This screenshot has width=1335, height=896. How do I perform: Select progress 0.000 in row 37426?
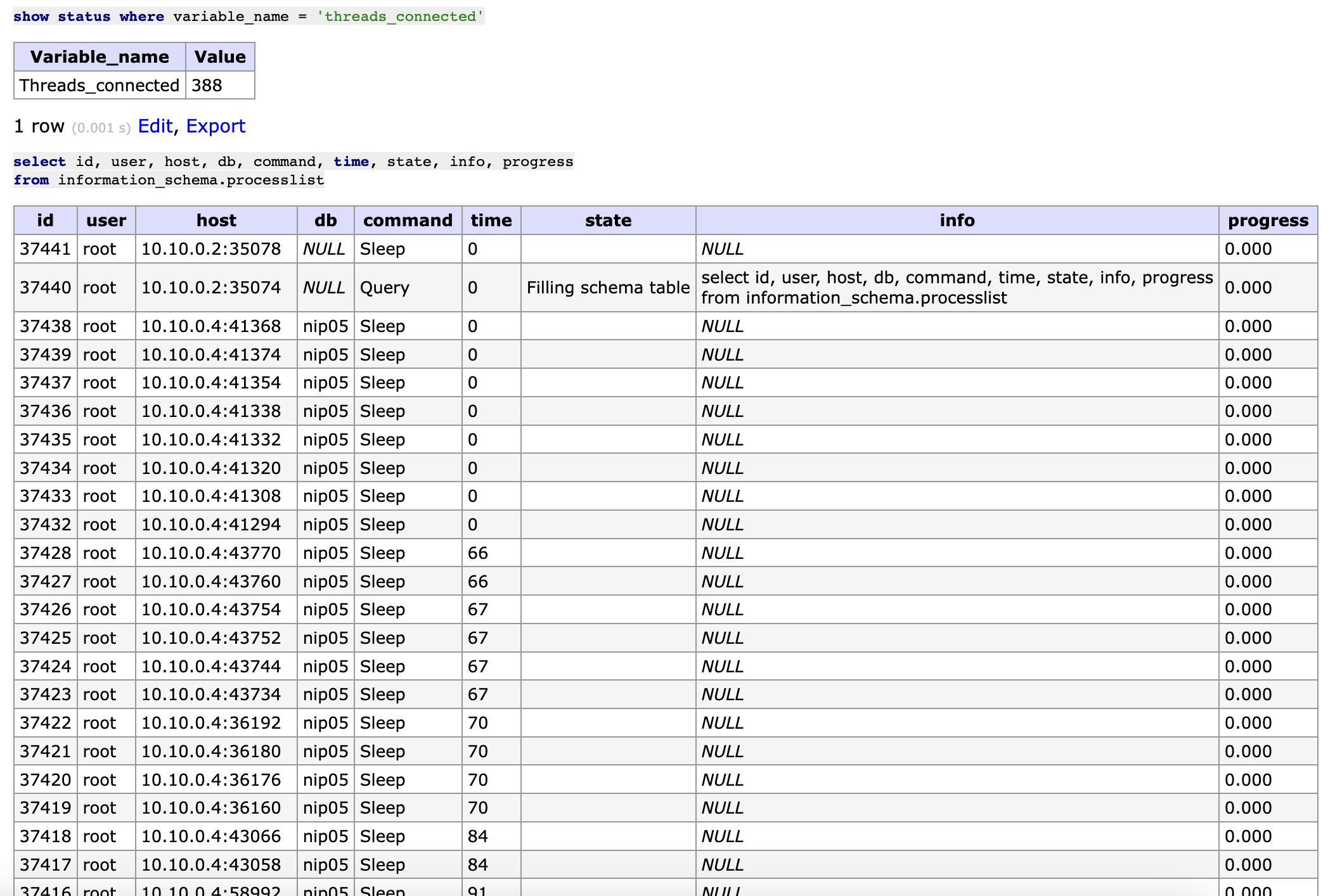(x=1268, y=610)
